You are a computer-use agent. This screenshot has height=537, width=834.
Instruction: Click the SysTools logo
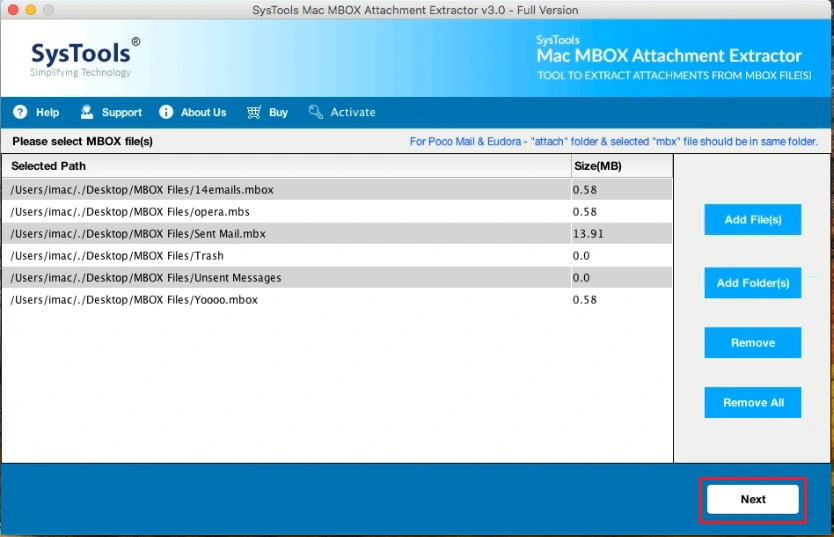[x=85, y=57]
